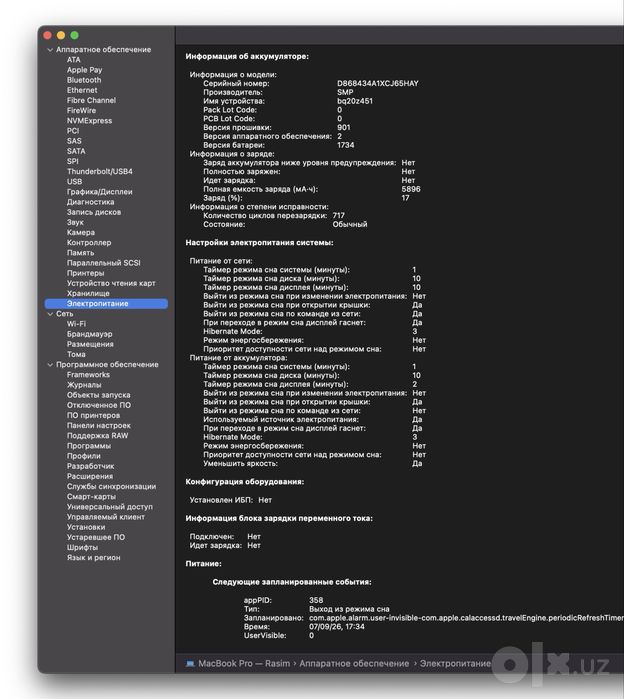The width and height of the screenshot is (624, 699).
Task: Open Поддержка RAW item
Action: coord(97,436)
